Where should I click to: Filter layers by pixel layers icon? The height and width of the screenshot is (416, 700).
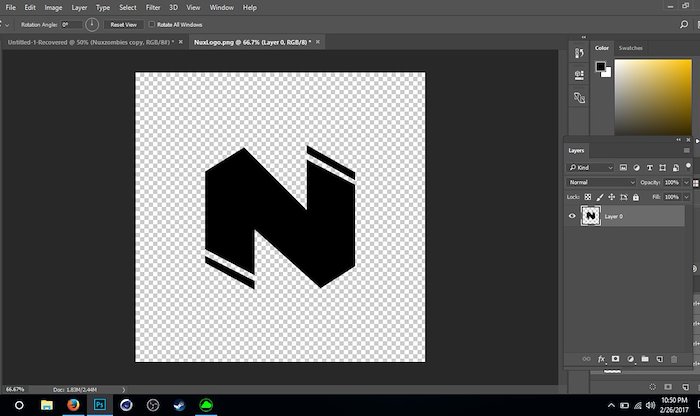click(x=623, y=167)
